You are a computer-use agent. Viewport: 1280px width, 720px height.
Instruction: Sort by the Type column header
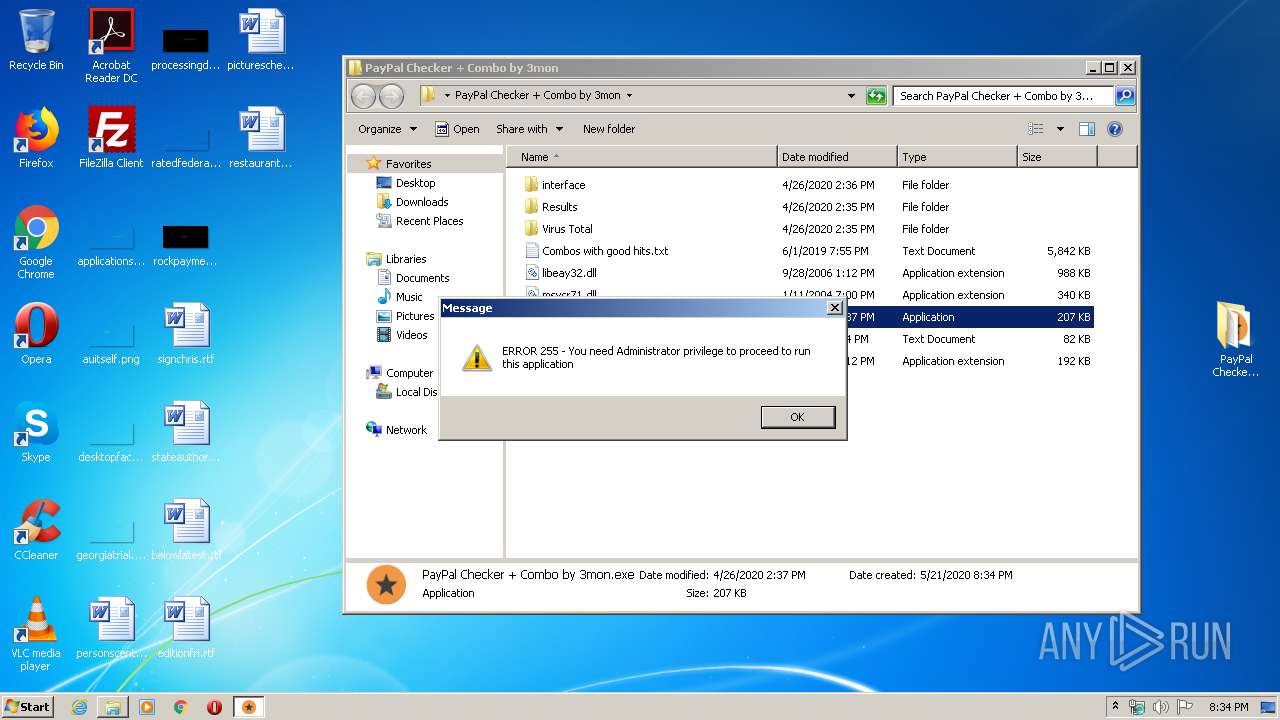click(x=956, y=157)
